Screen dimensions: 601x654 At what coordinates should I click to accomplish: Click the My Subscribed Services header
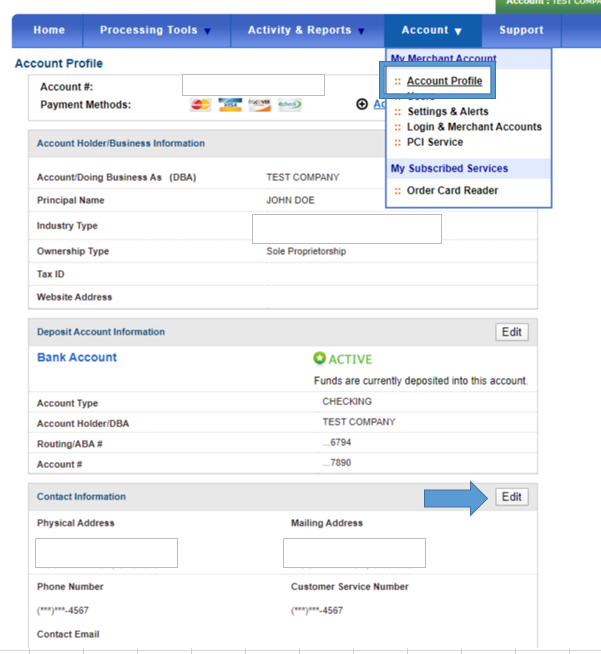pos(449,169)
